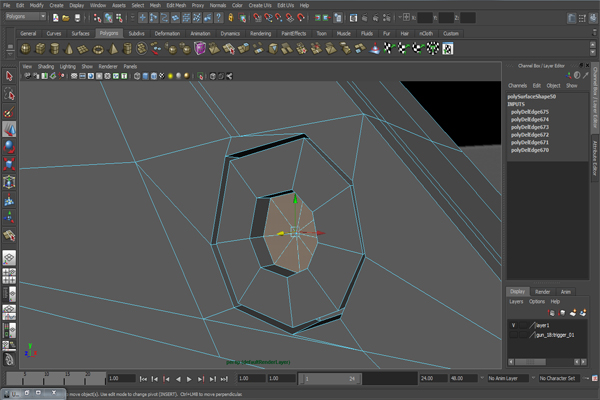Screen dimensions: 600x400
Task: Open the Polygons menu set dropdown
Action: coord(26,16)
